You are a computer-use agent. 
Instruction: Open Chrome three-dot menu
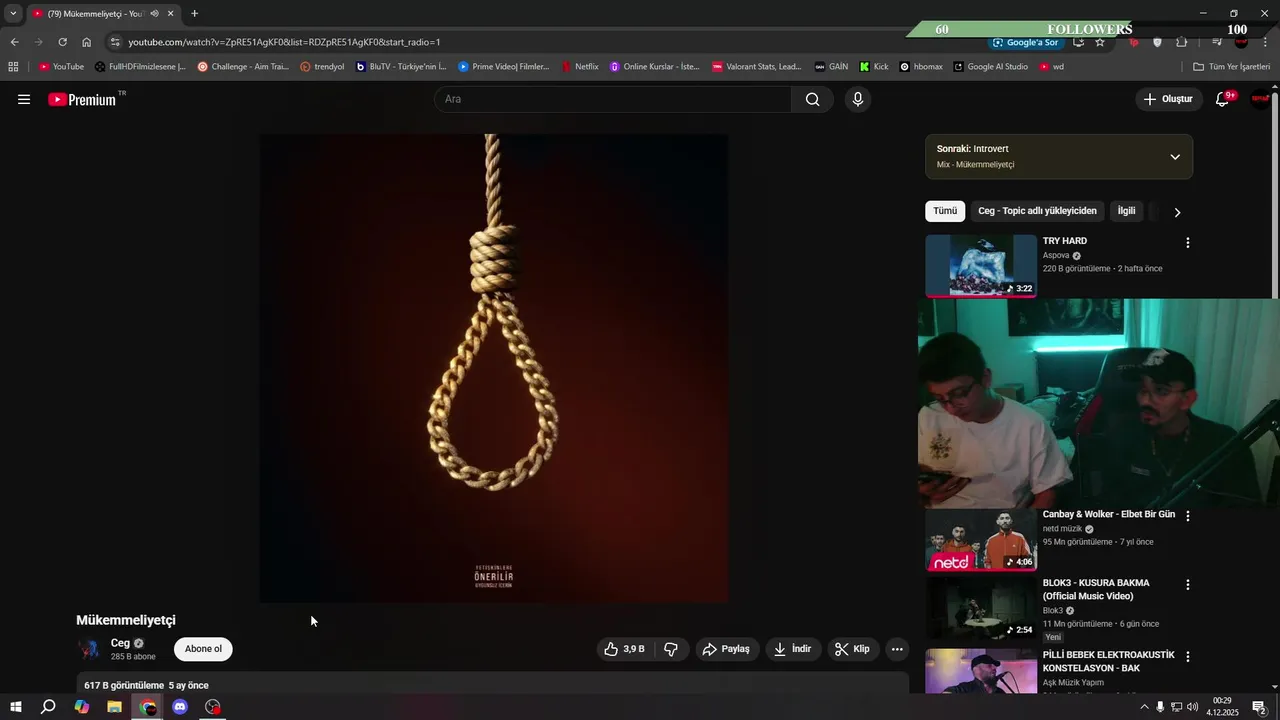pos(1266,42)
